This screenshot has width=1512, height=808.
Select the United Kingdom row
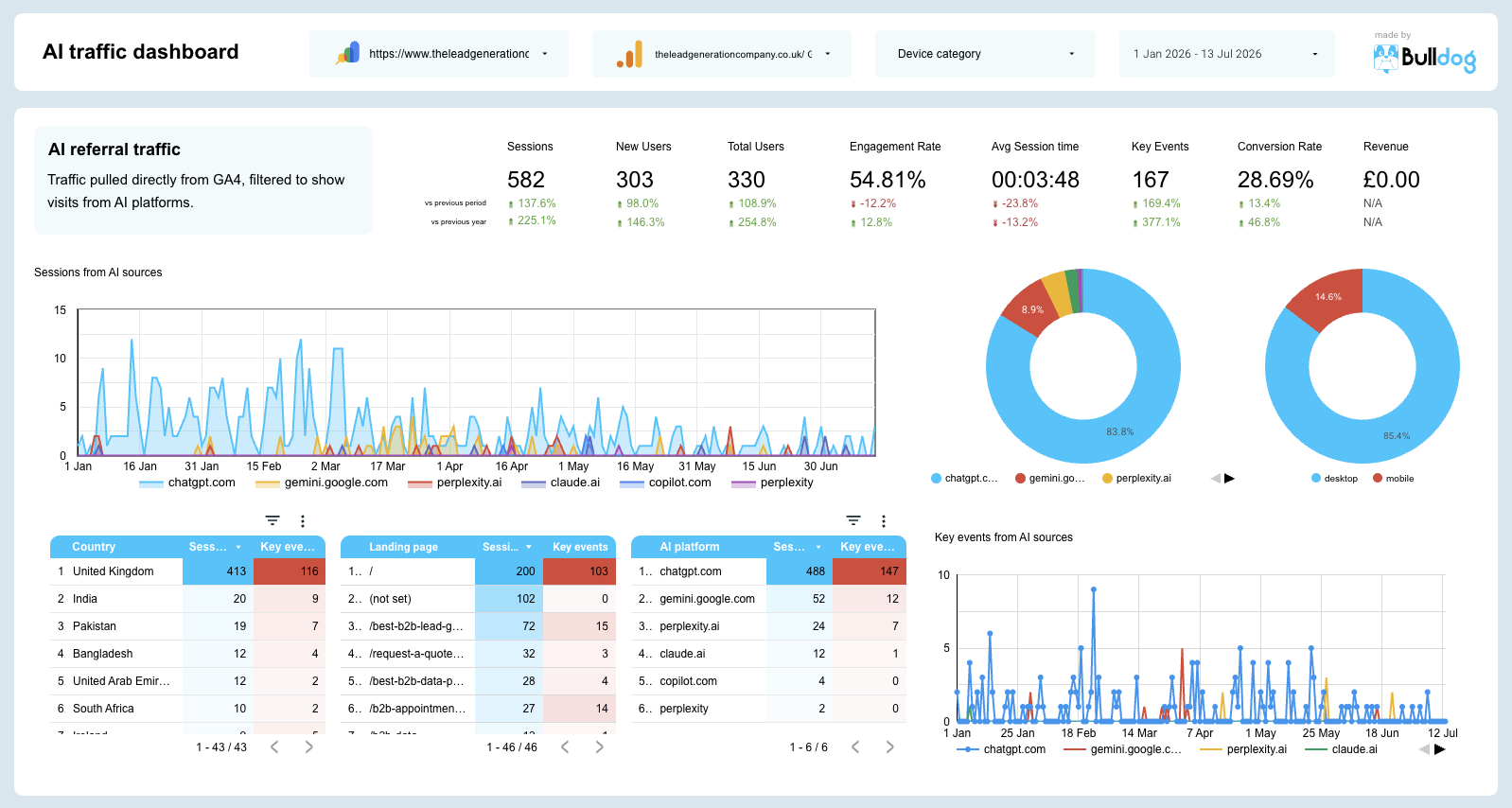pos(187,571)
